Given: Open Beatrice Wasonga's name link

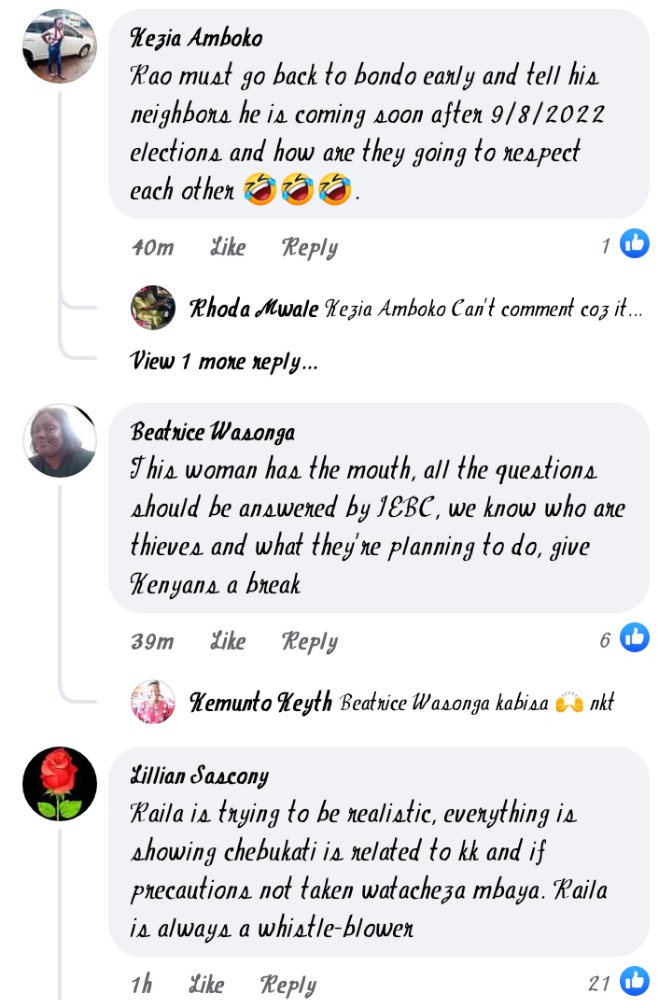Looking at the screenshot, I should [213, 432].
